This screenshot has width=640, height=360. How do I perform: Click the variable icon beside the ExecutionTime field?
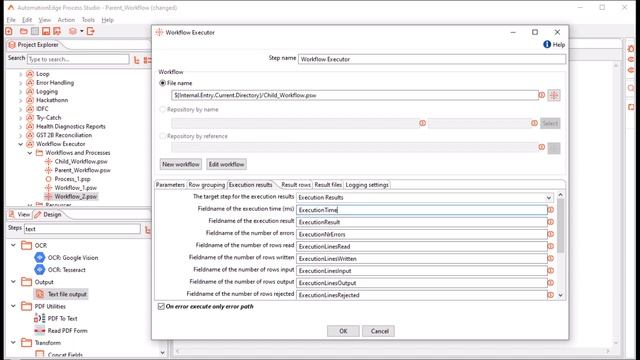(x=551, y=210)
